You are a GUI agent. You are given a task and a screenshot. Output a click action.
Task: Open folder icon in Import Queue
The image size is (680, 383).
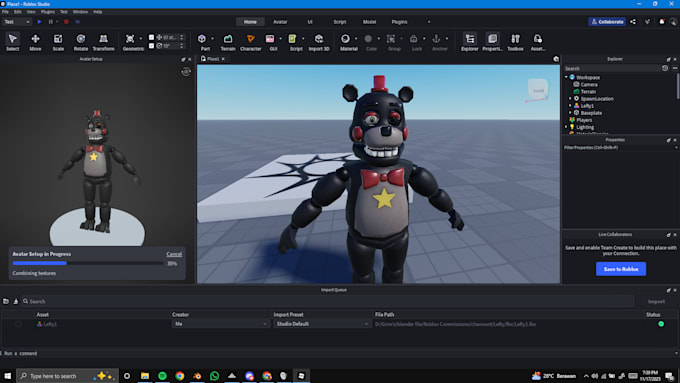click(x=6, y=301)
